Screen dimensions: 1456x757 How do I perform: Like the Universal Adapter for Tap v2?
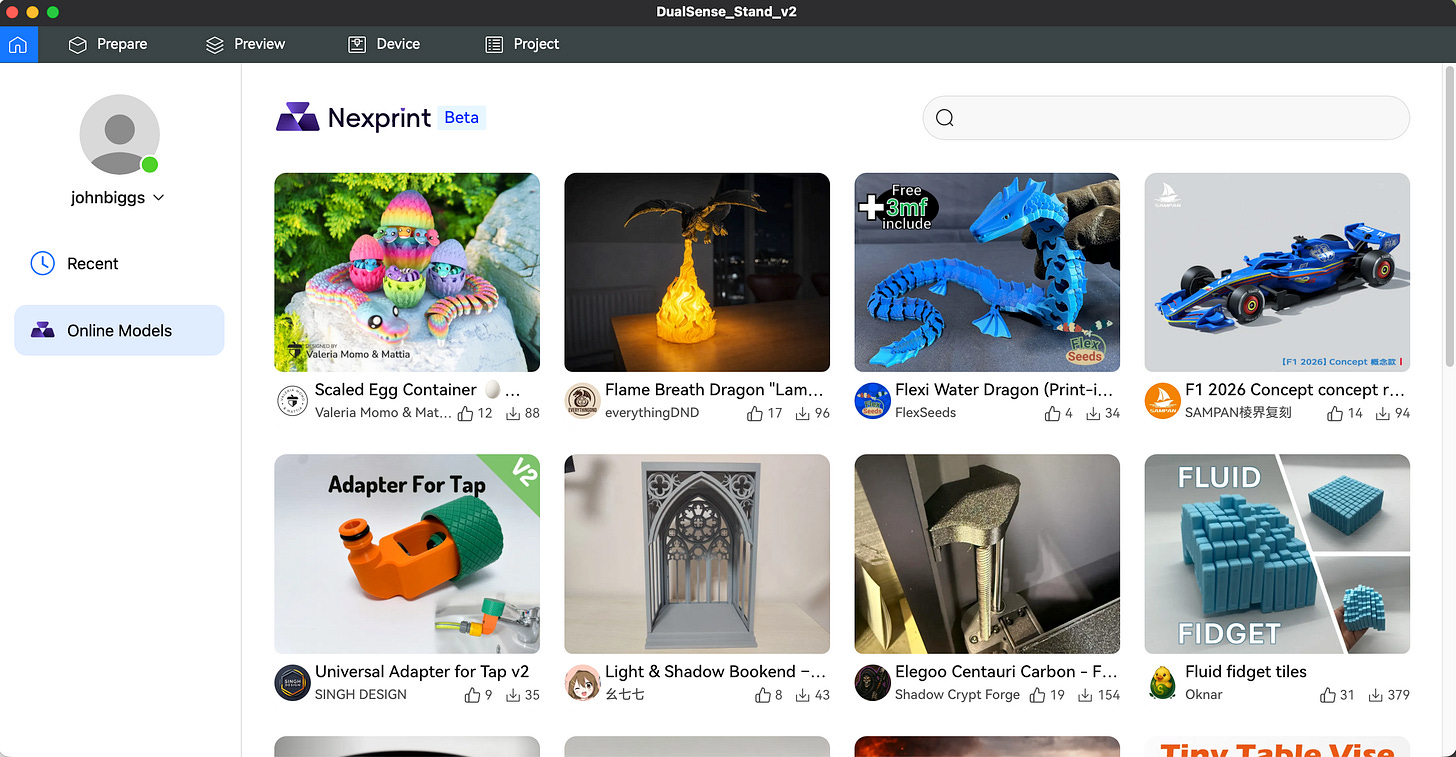tap(472, 695)
